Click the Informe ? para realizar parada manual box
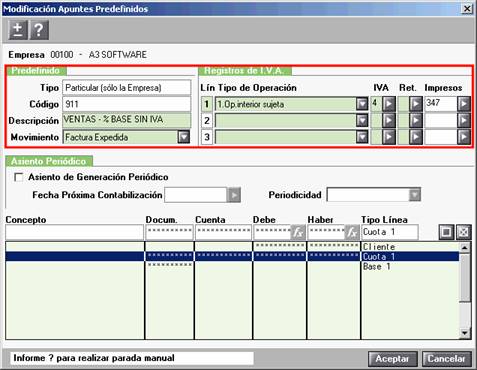The width and height of the screenshot is (477, 370). (132, 358)
